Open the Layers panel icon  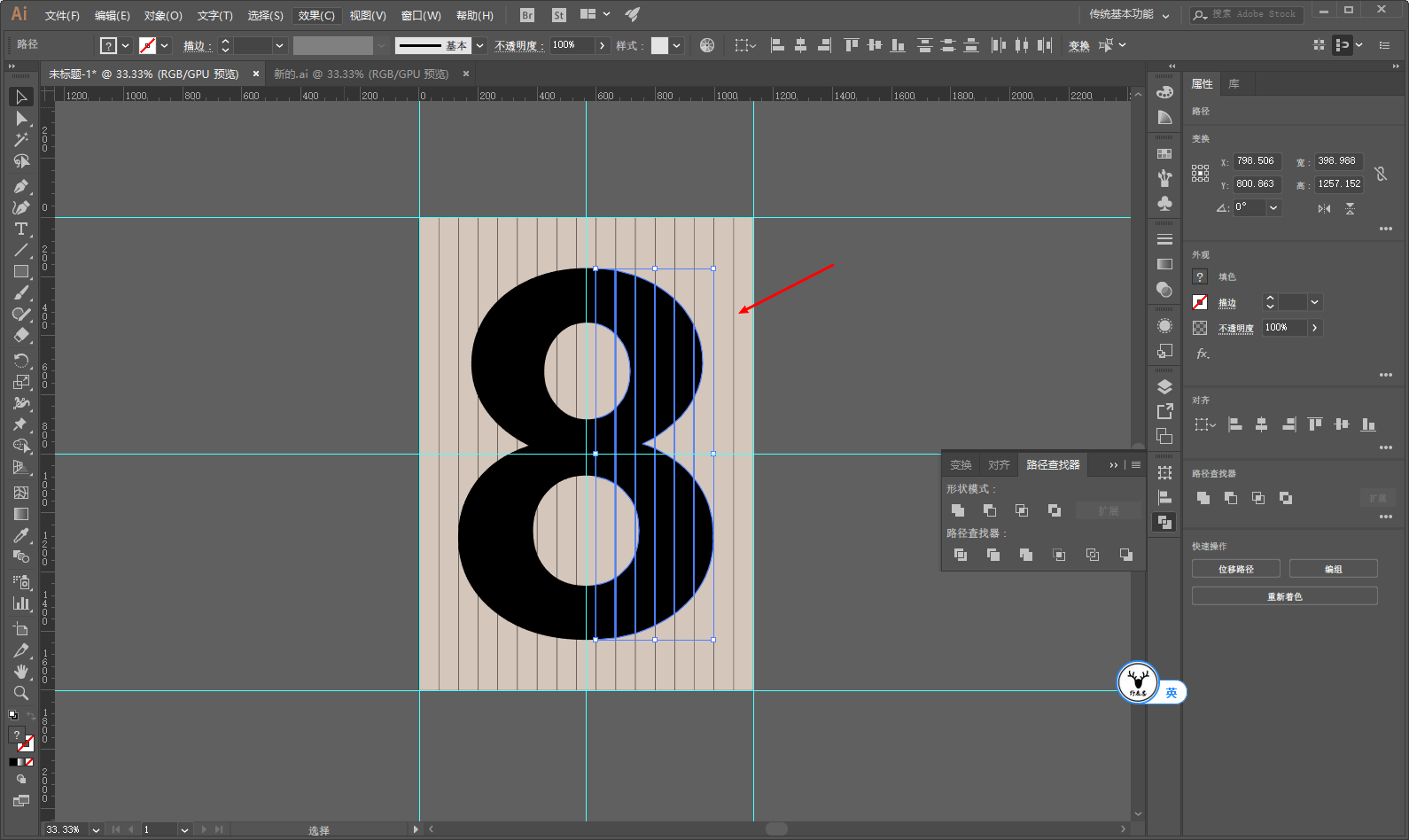[x=1164, y=386]
